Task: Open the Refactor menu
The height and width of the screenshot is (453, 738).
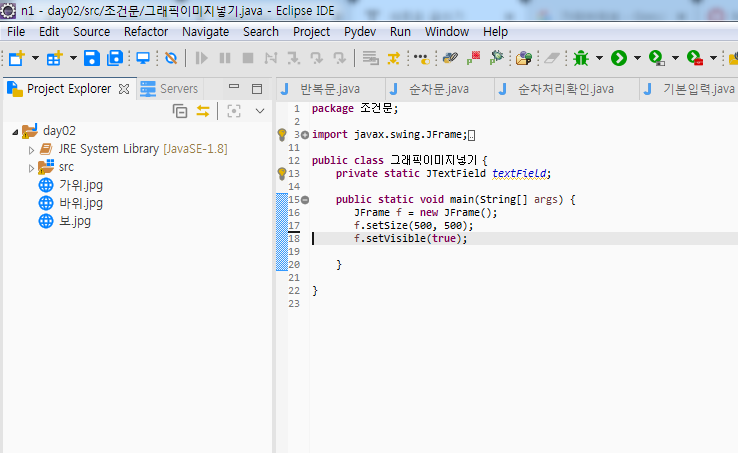Action: 146,32
